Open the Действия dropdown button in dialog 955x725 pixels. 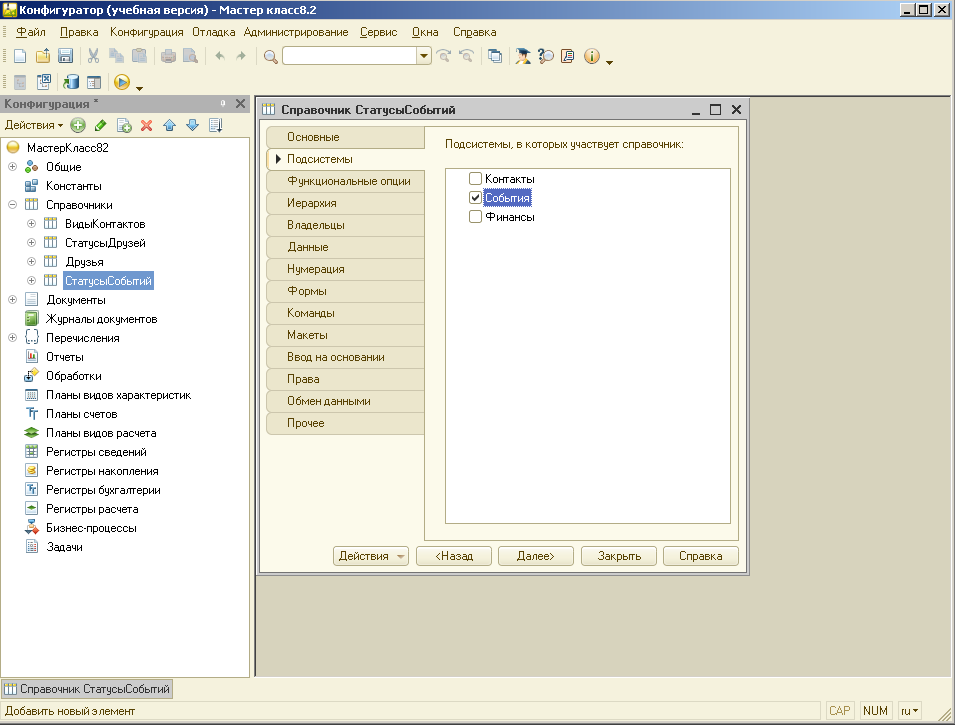371,556
